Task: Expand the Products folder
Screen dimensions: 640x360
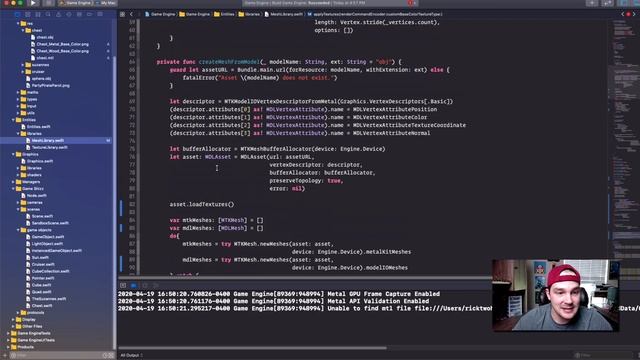Action: [x=8, y=347]
